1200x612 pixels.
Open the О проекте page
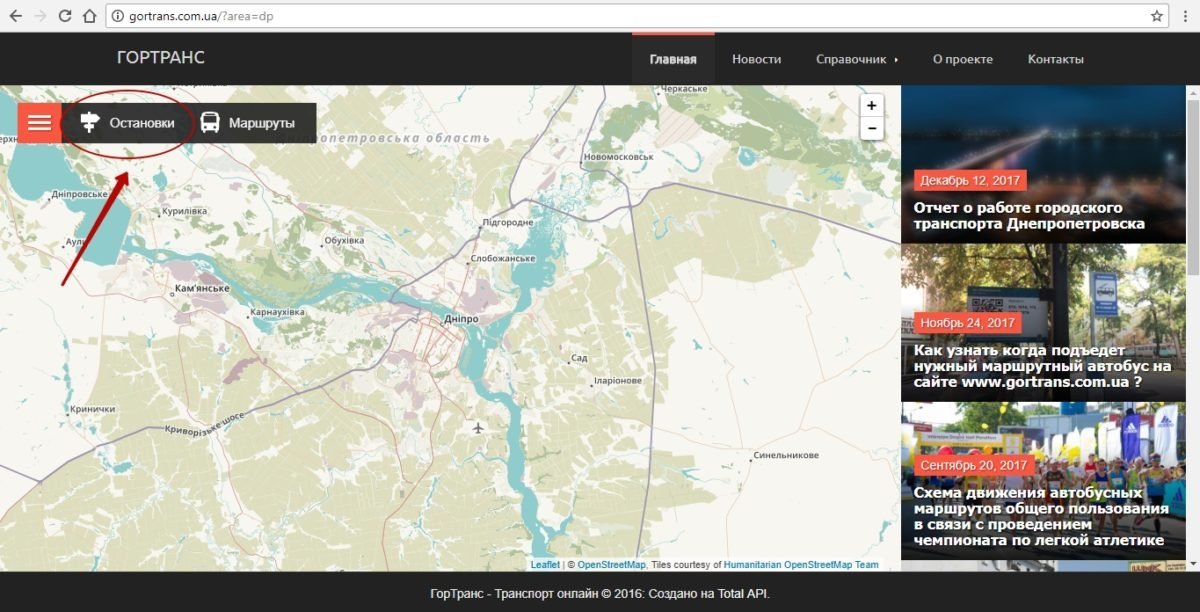tap(962, 59)
